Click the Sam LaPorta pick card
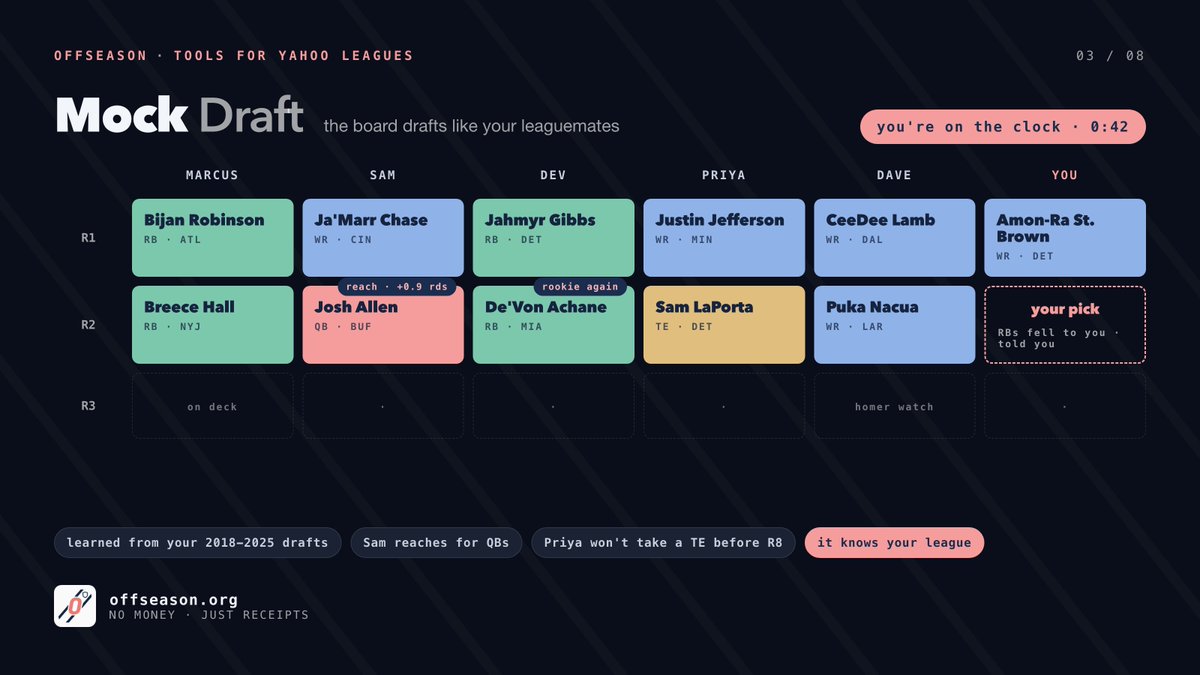The width and height of the screenshot is (1200, 675). coord(724,325)
